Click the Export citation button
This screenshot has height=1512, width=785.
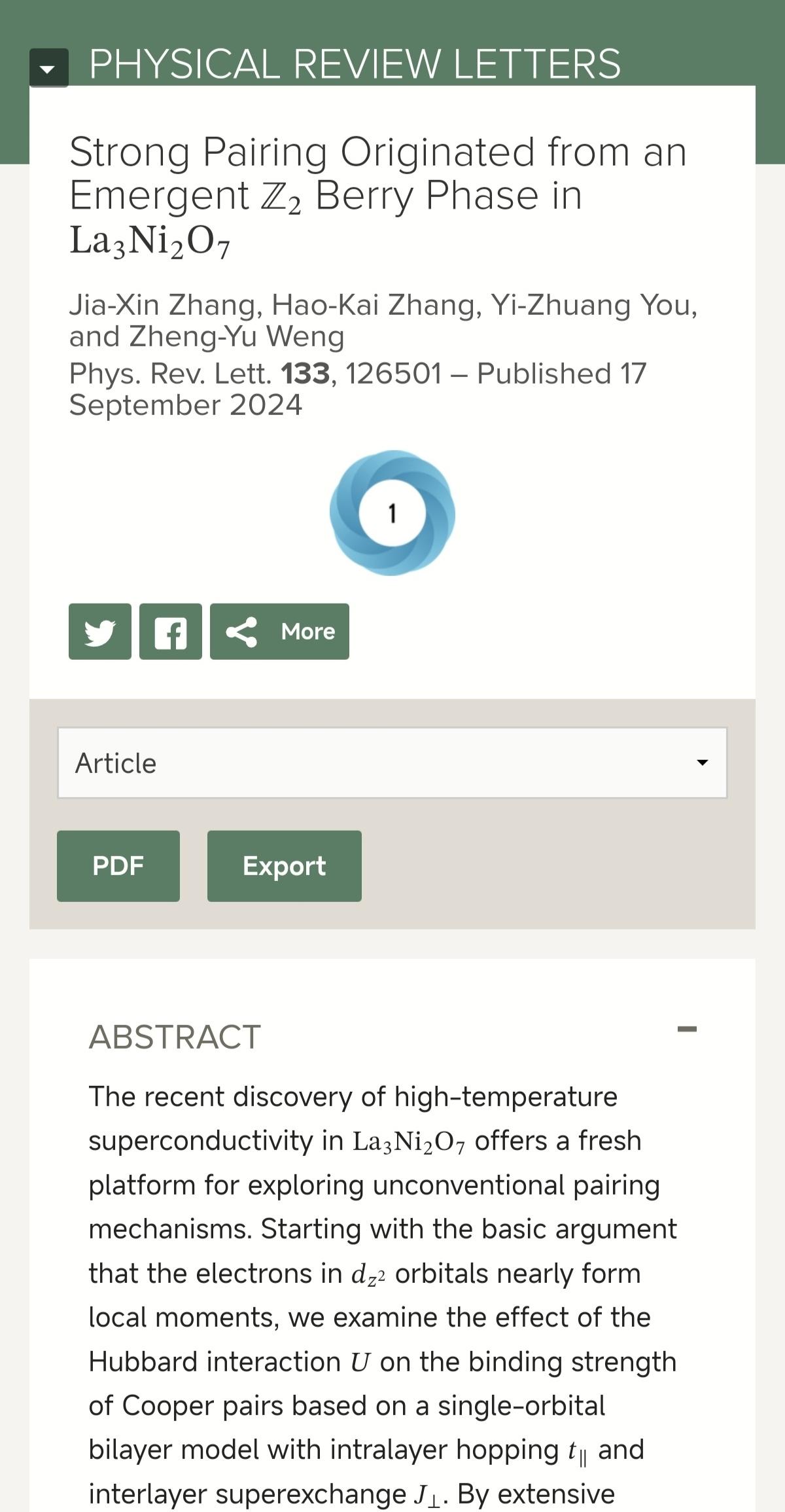[x=285, y=866]
